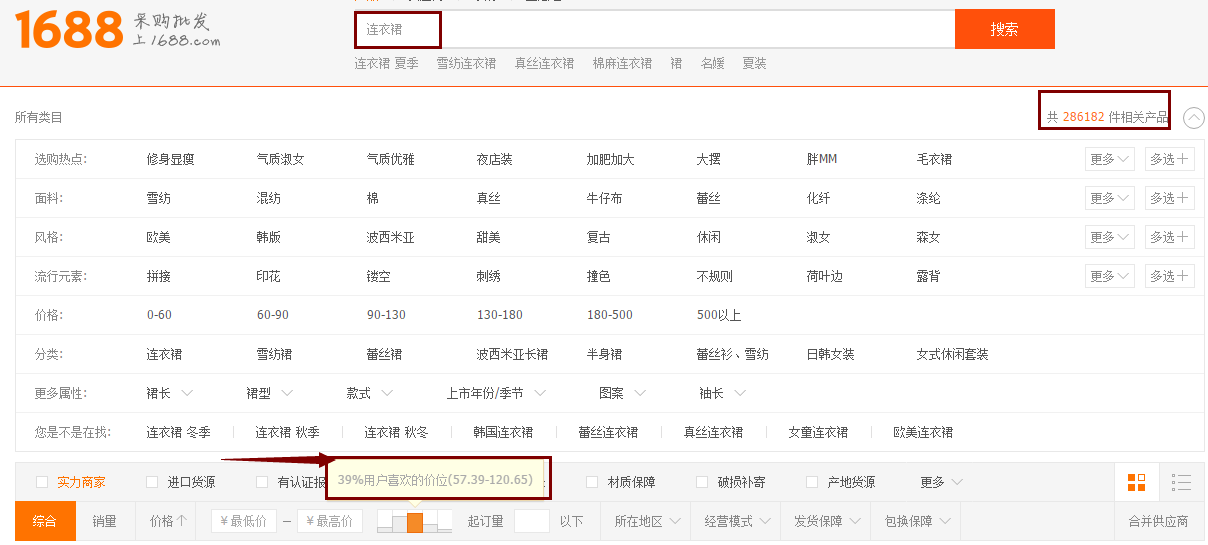Image resolution: width=1208 pixels, height=545 pixels.
Task: Enable multi-select for 选购热点 row
Action: coord(1169,159)
